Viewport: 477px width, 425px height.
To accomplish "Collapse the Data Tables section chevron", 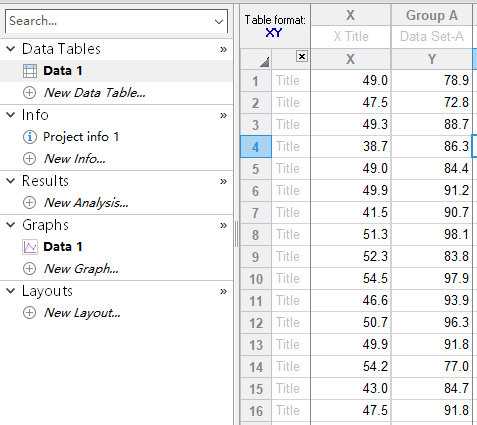I will pyautogui.click(x=11, y=49).
